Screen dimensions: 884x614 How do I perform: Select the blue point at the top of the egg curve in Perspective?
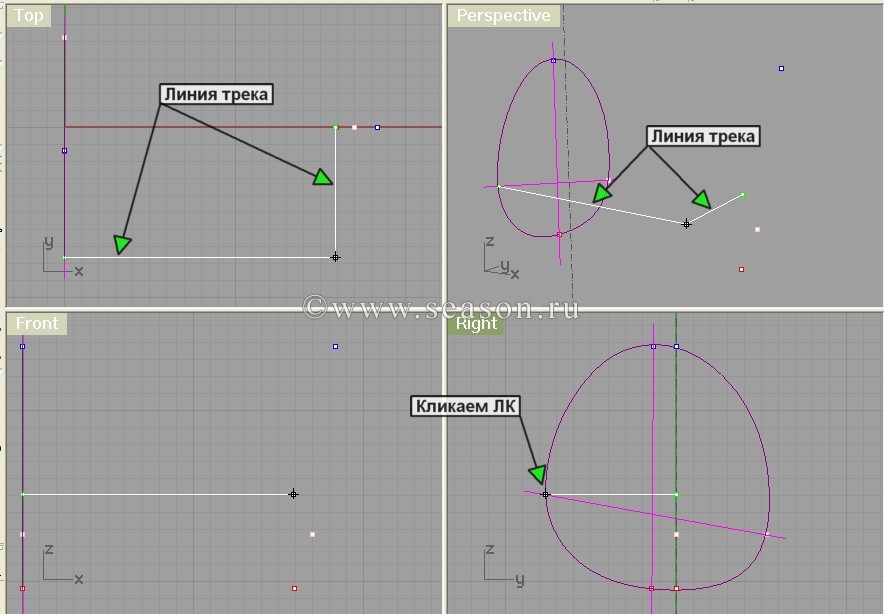(x=554, y=60)
